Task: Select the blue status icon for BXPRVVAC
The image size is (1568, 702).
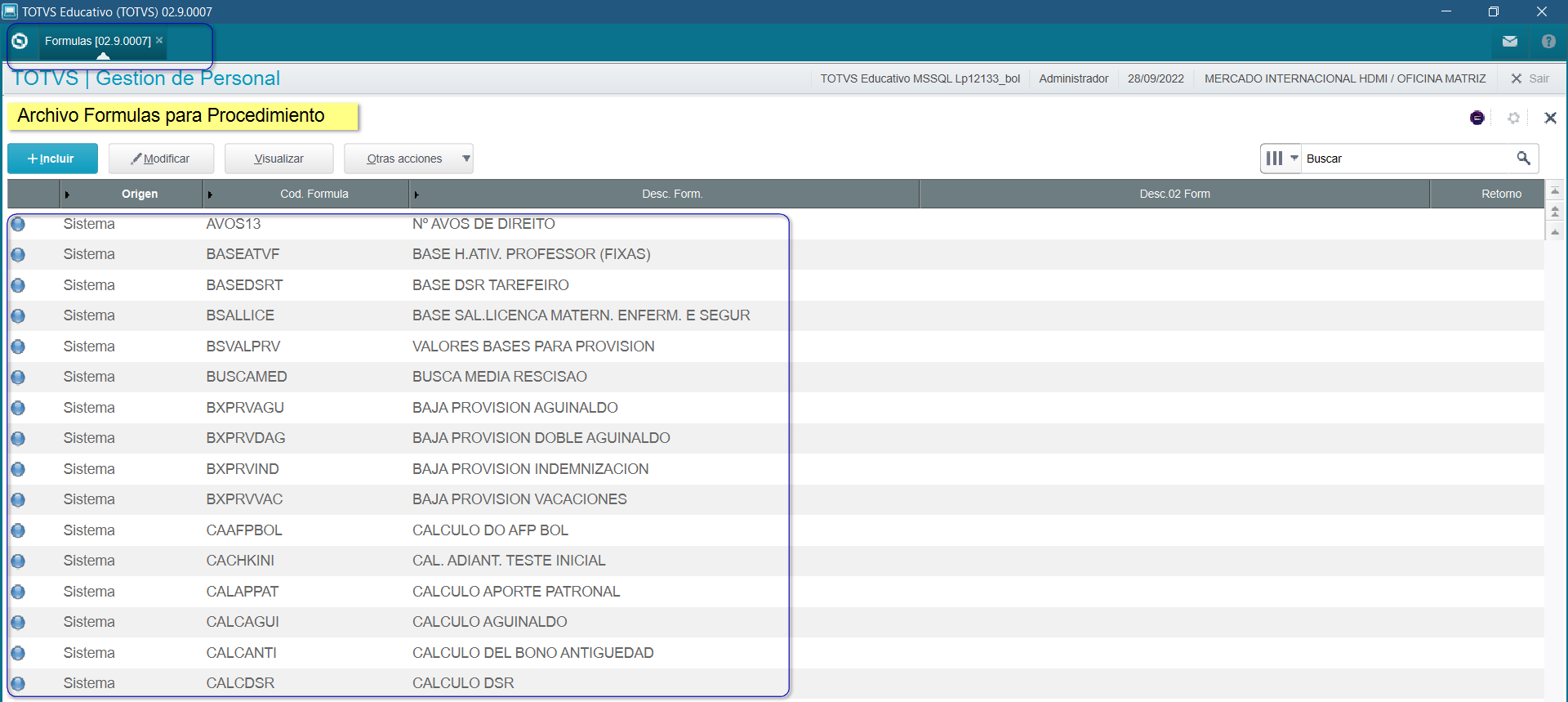Action: pos(18,499)
